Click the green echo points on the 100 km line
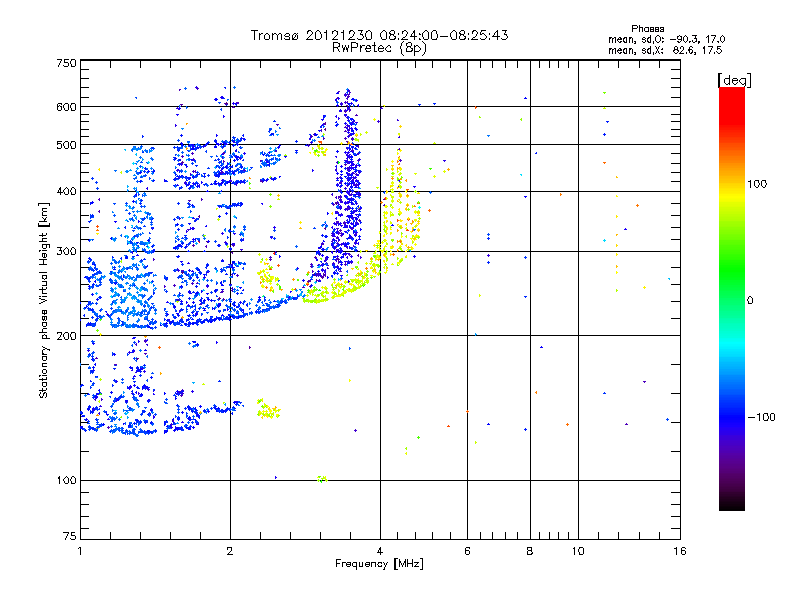Viewport: 800px width, 600px height. coord(322,479)
